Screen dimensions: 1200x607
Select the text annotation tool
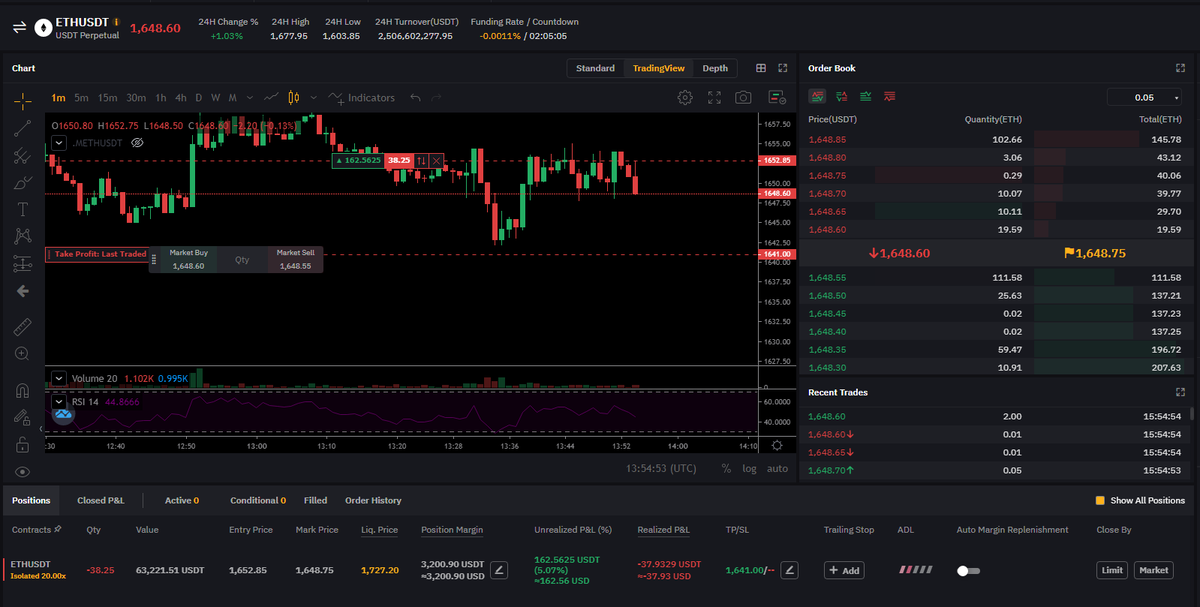pyautogui.click(x=22, y=209)
